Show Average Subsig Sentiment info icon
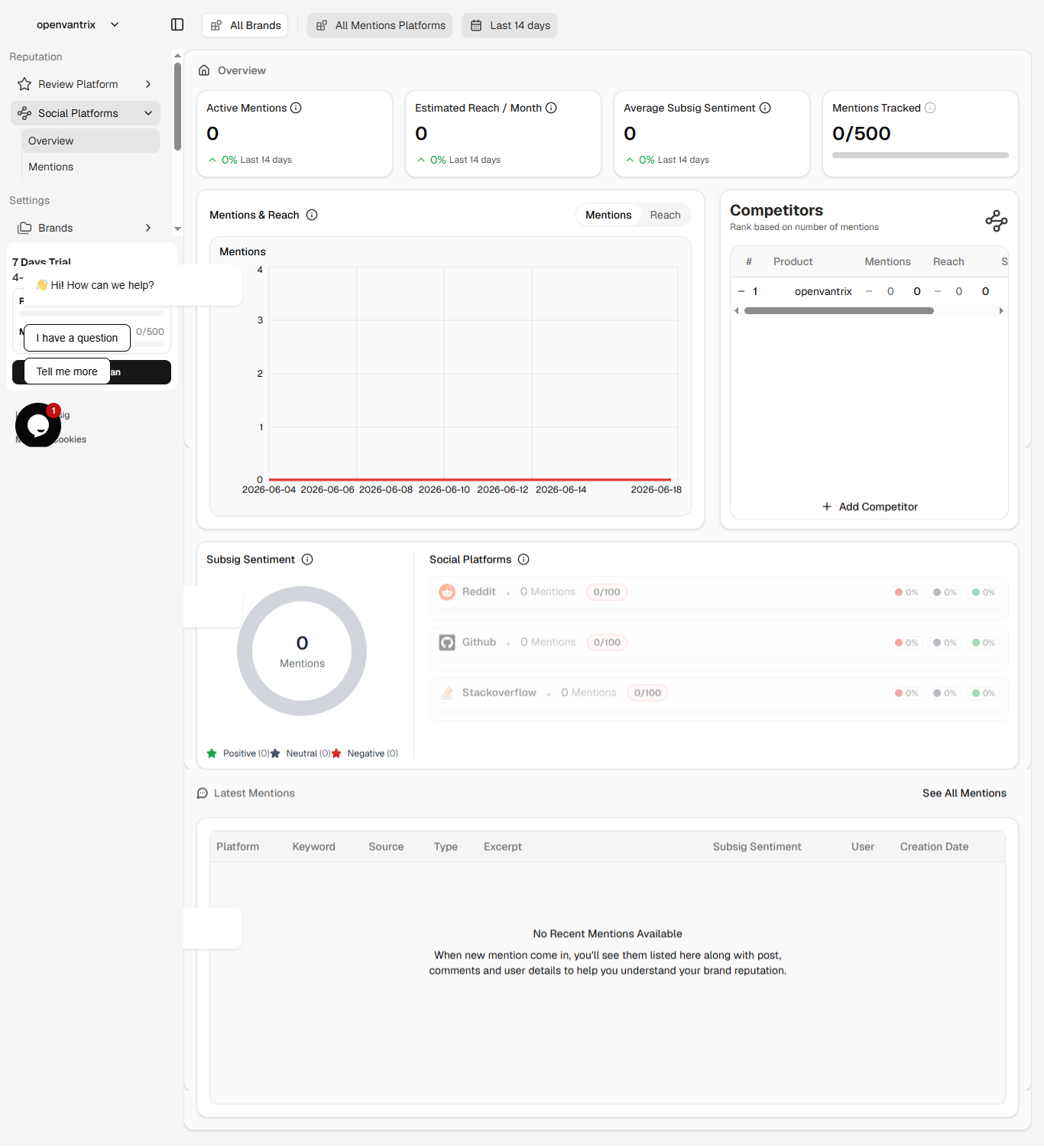This screenshot has height=1148, width=1044. pyautogui.click(x=765, y=108)
